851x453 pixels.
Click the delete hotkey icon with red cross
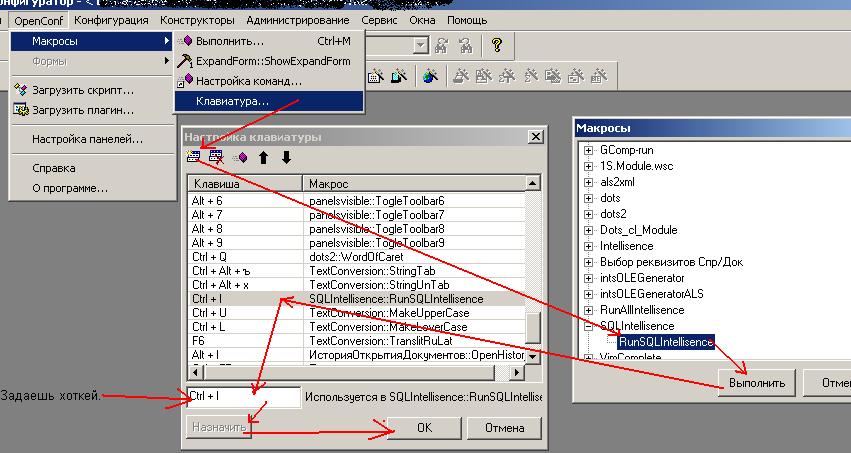point(216,157)
